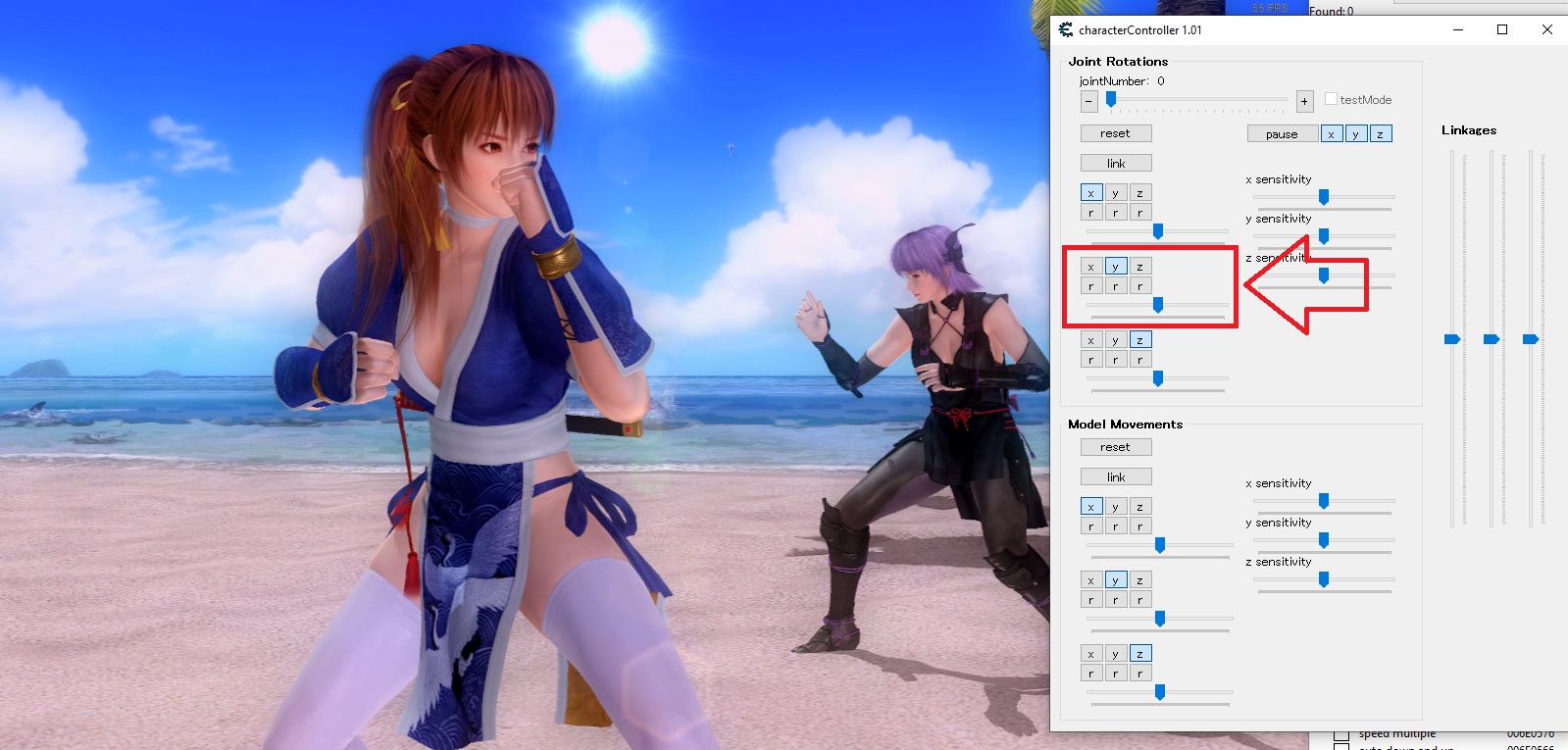
Task: Toggle y in the top Model Movements axis group
Action: [x=1115, y=507]
